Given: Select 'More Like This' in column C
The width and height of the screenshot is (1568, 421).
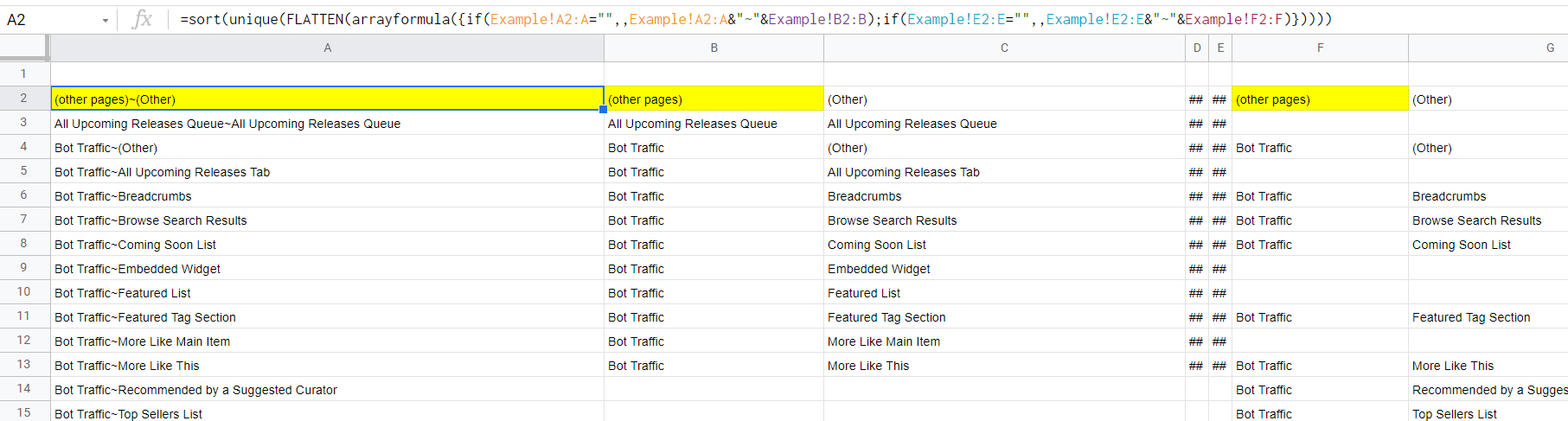Looking at the screenshot, I should coord(1004,365).
